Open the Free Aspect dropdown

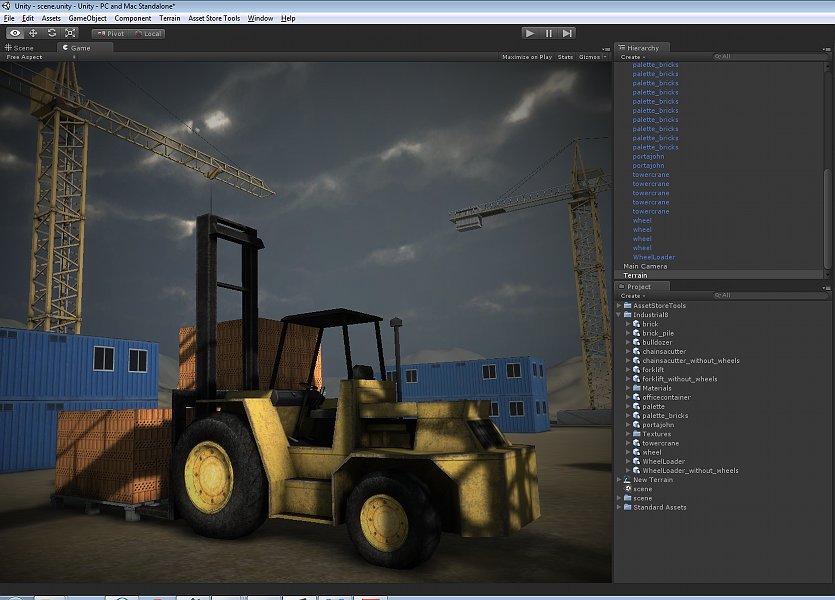[x=40, y=57]
